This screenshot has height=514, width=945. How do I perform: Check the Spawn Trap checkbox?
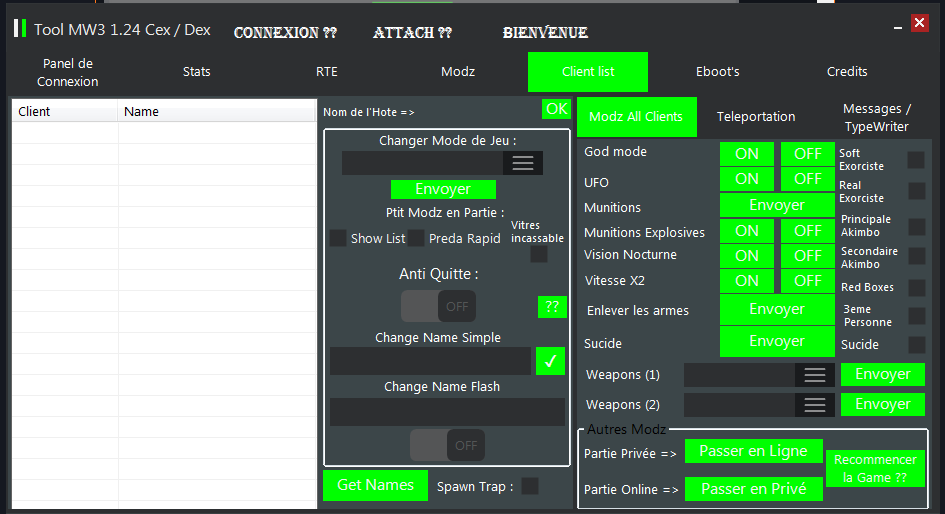click(530, 486)
